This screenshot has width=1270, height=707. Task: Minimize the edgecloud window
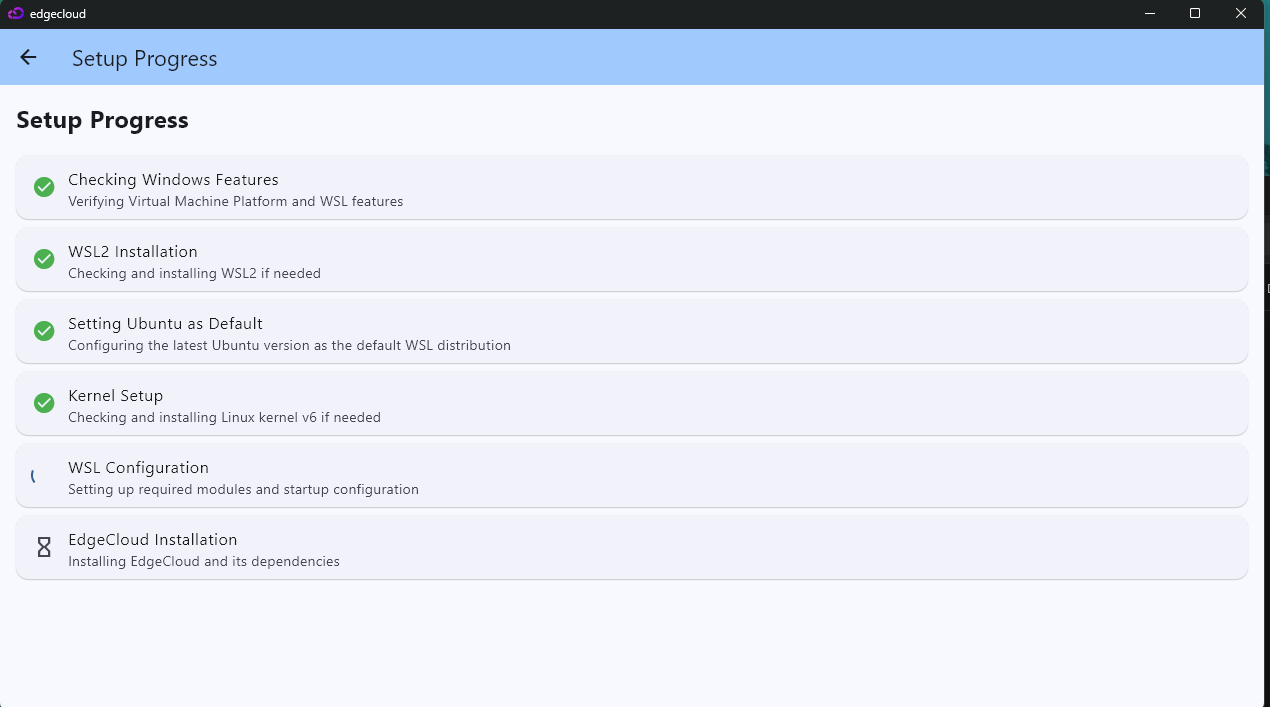click(x=1149, y=14)
